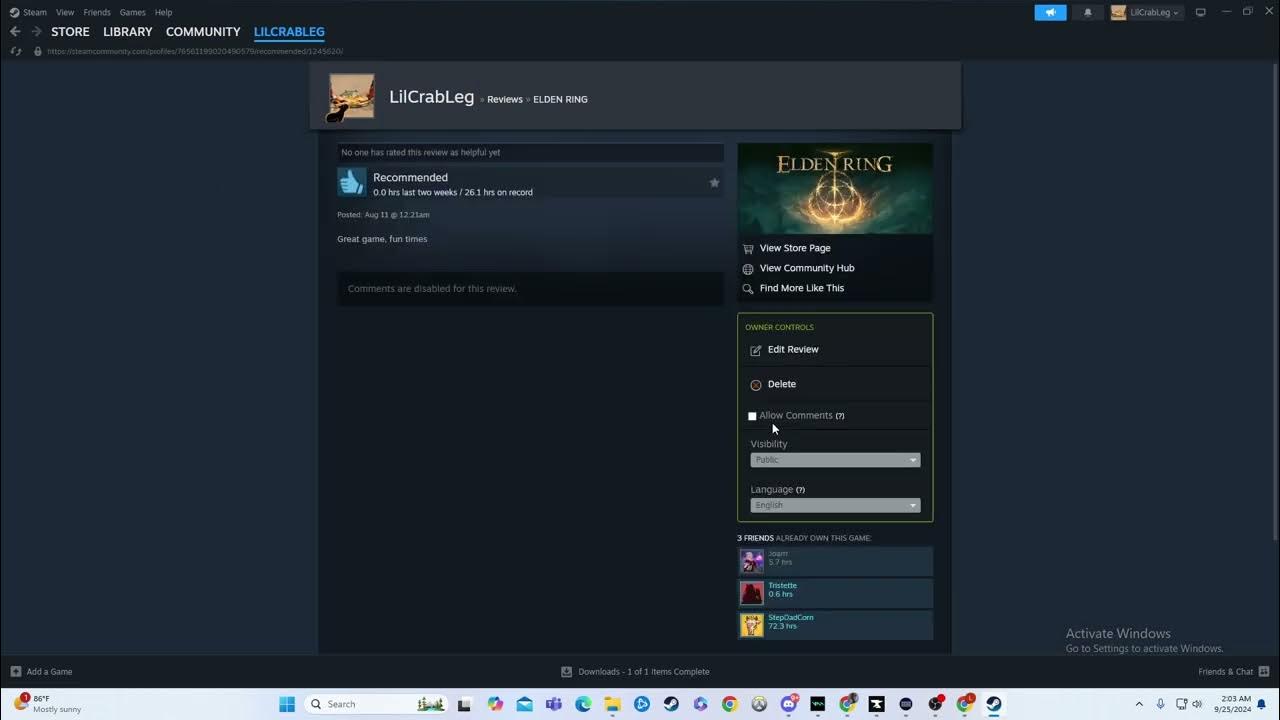Open the Friends menu
This screenshot has height=720, width=1280.
pyautogui.click(x=97, y=12)
